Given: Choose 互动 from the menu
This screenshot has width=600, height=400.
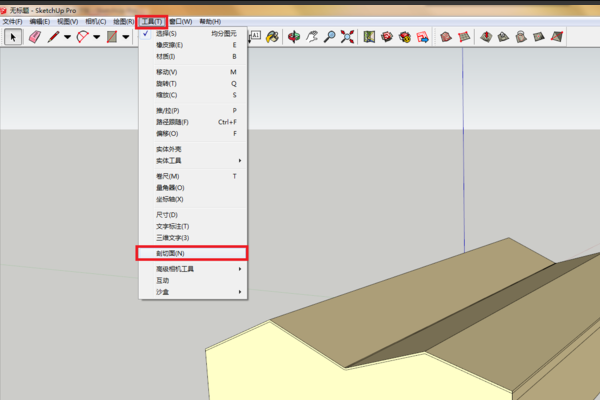Looking at the screenshot, I should pos(193,281).
